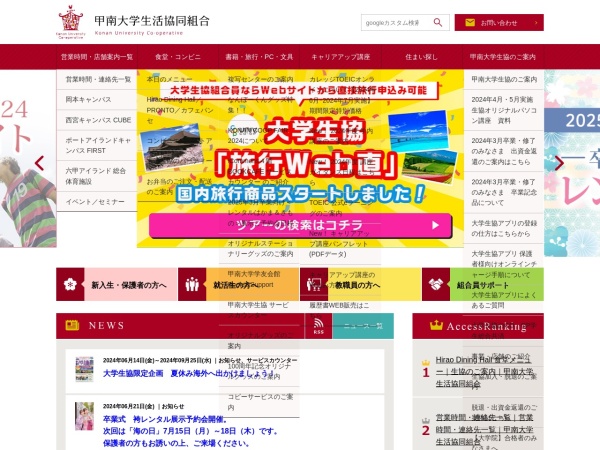Click the search magnifier icon
The width and height of the screenshot is (600, 450).
click(438, 23)
